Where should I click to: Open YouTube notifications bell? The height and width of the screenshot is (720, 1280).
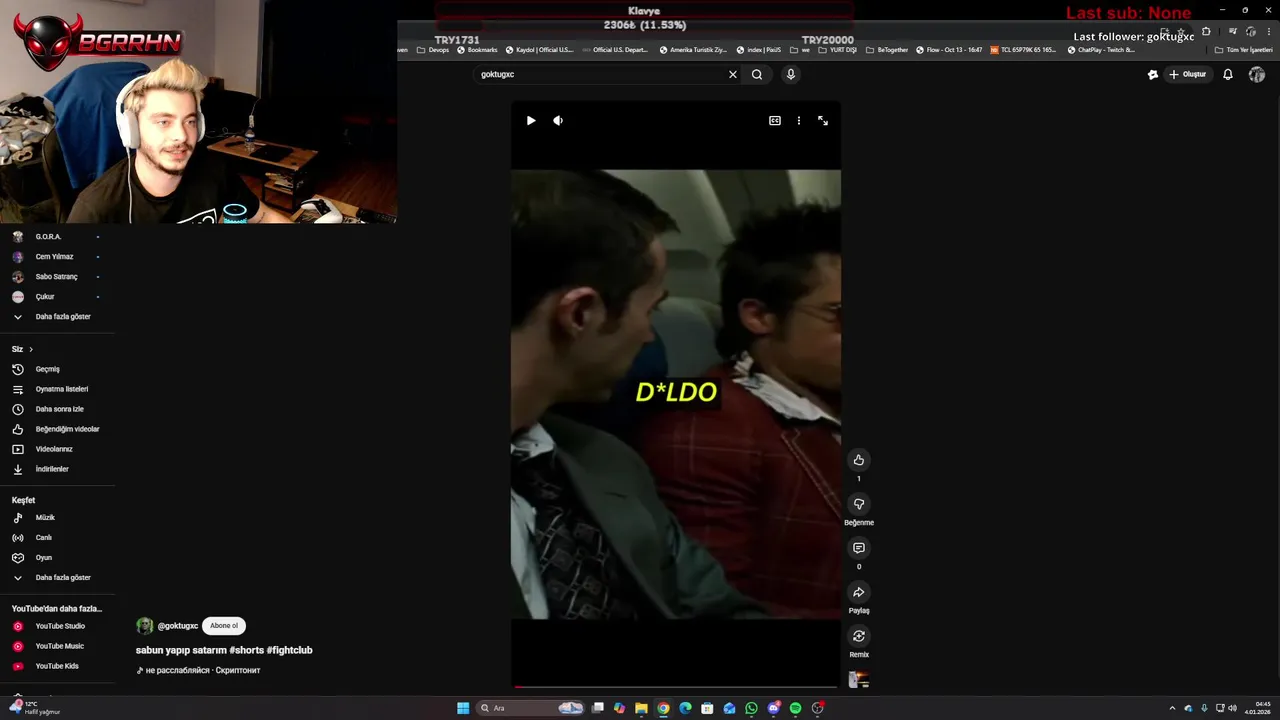[x=1228, y=74]
